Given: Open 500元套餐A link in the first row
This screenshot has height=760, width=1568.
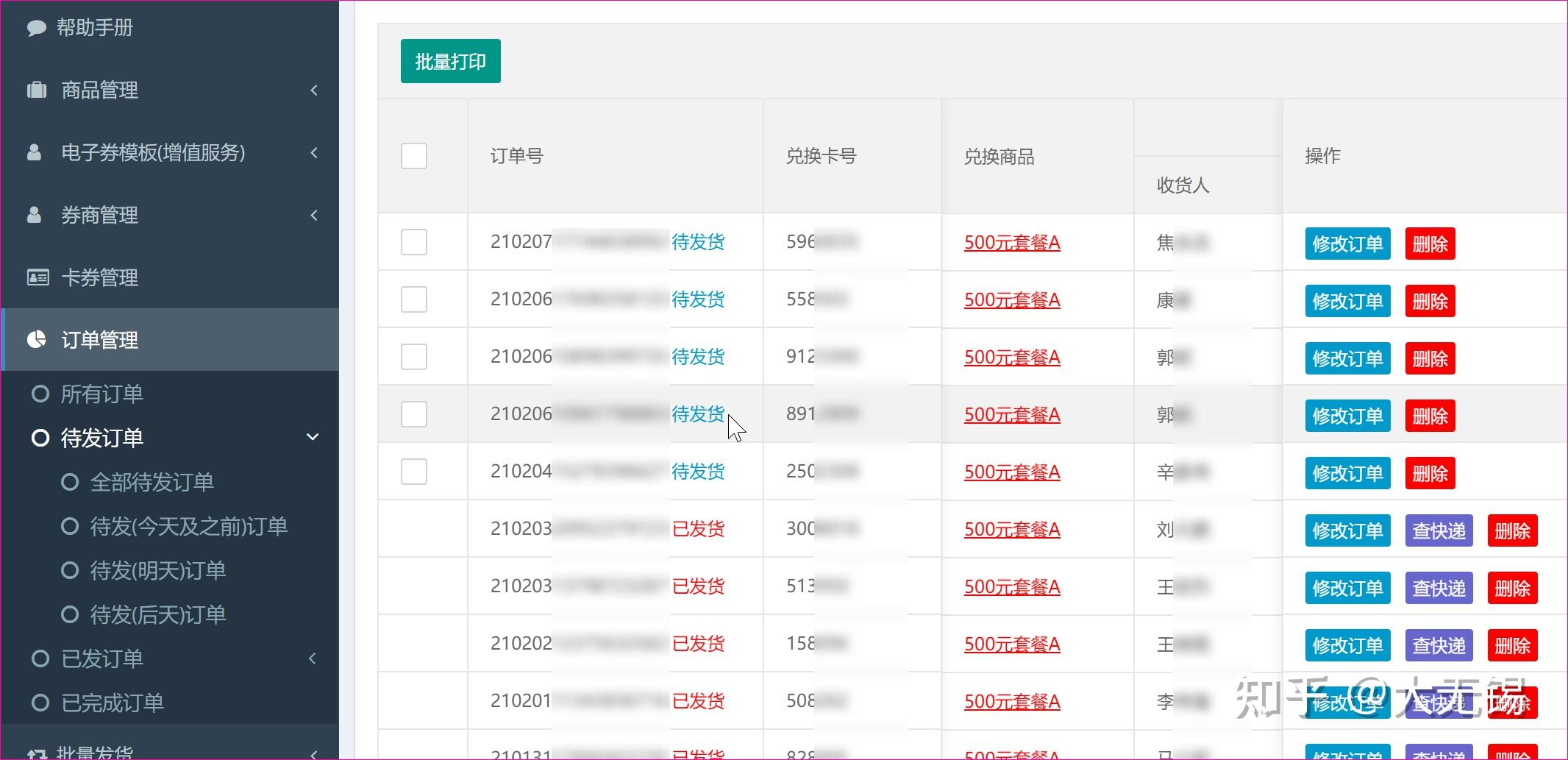Looking at the screenshot, I should pos(1012,242).
